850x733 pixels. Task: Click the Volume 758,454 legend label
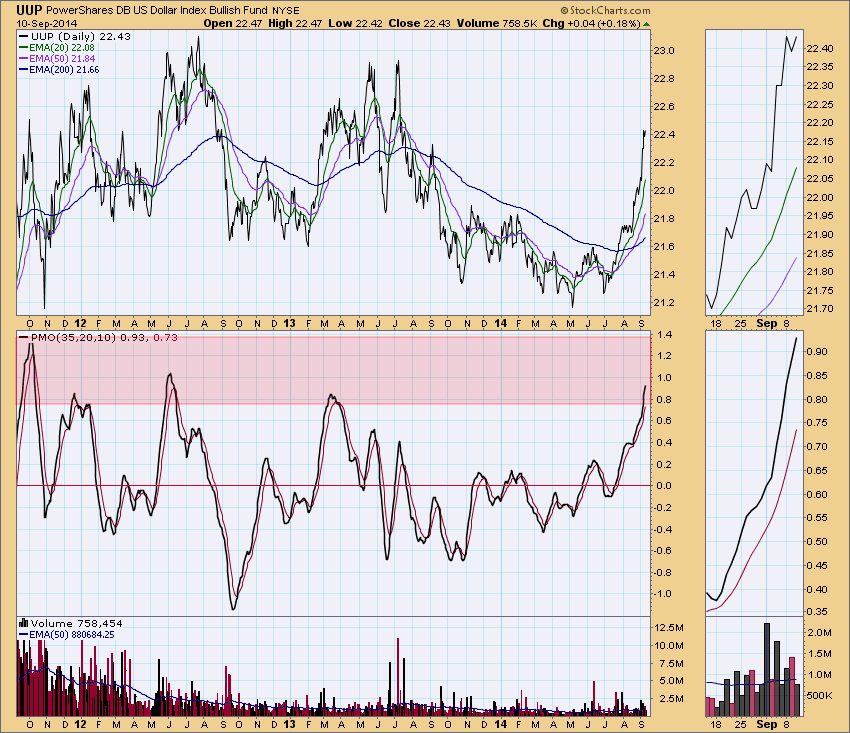click(70, 623)
